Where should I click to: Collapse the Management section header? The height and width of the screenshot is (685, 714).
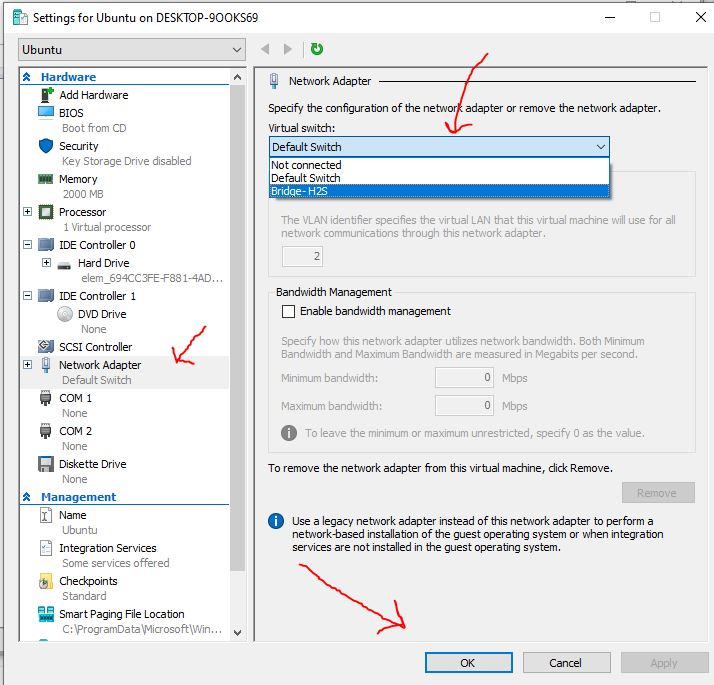tap(27, 497)
